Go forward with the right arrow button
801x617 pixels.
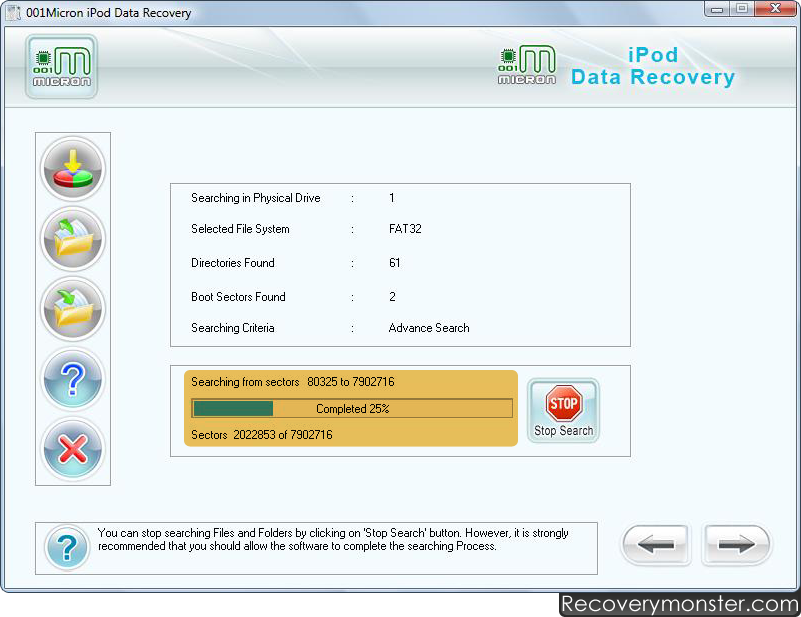tap(736, 544)
